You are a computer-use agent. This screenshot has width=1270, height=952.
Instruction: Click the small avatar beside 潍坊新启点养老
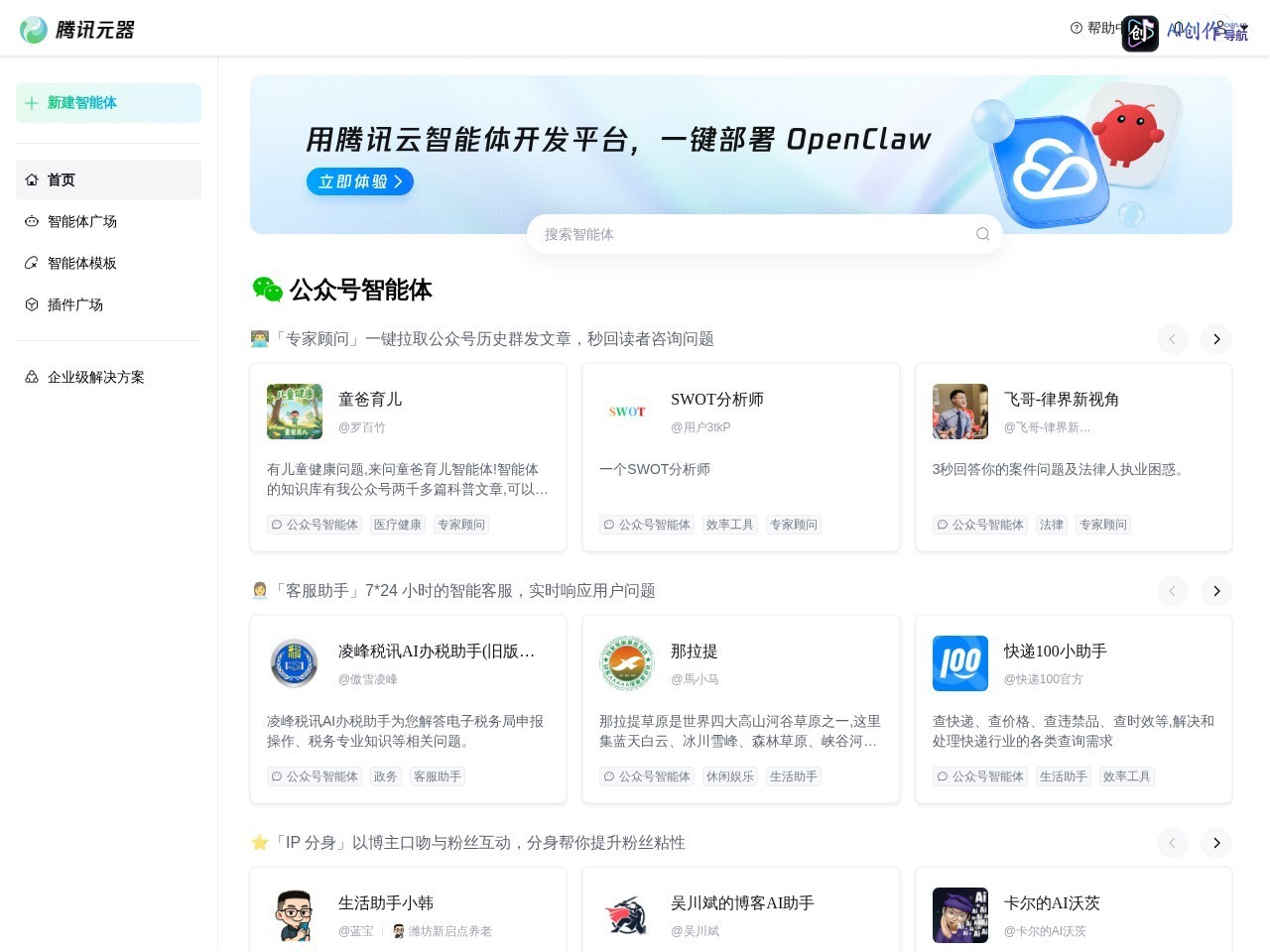(x=399, y=931)
